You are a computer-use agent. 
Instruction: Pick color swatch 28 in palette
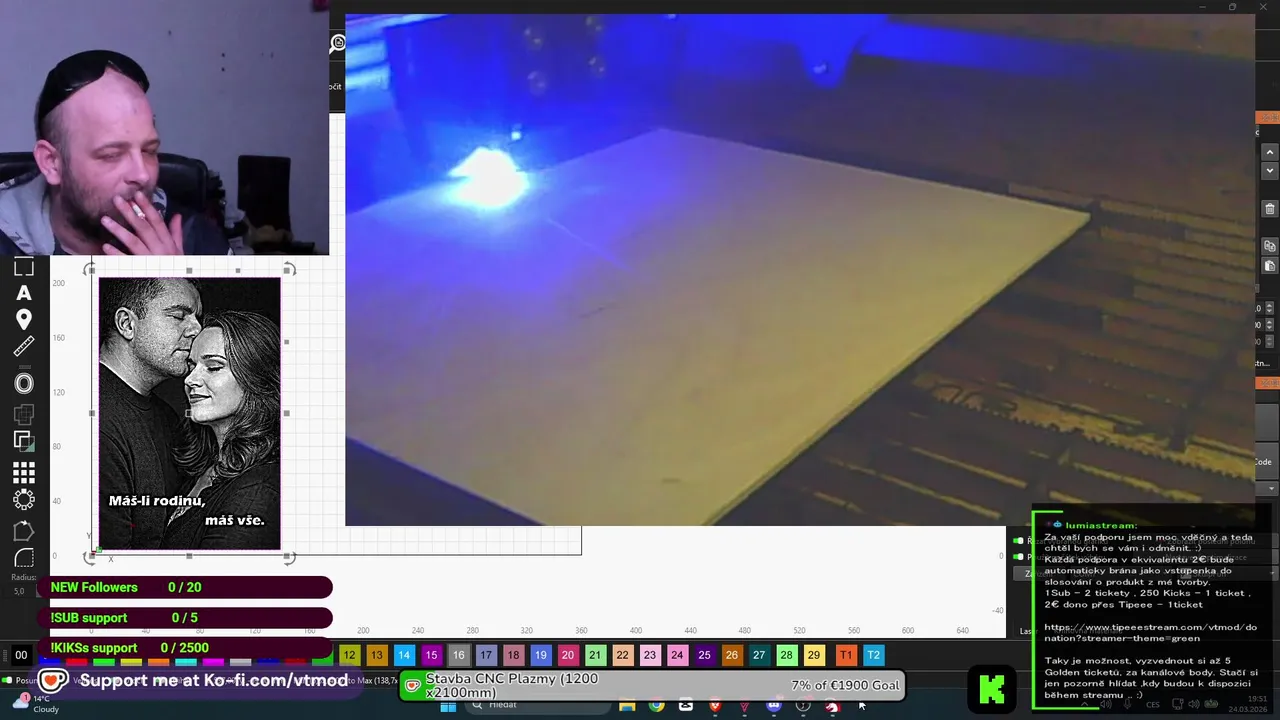coord(786,655)
